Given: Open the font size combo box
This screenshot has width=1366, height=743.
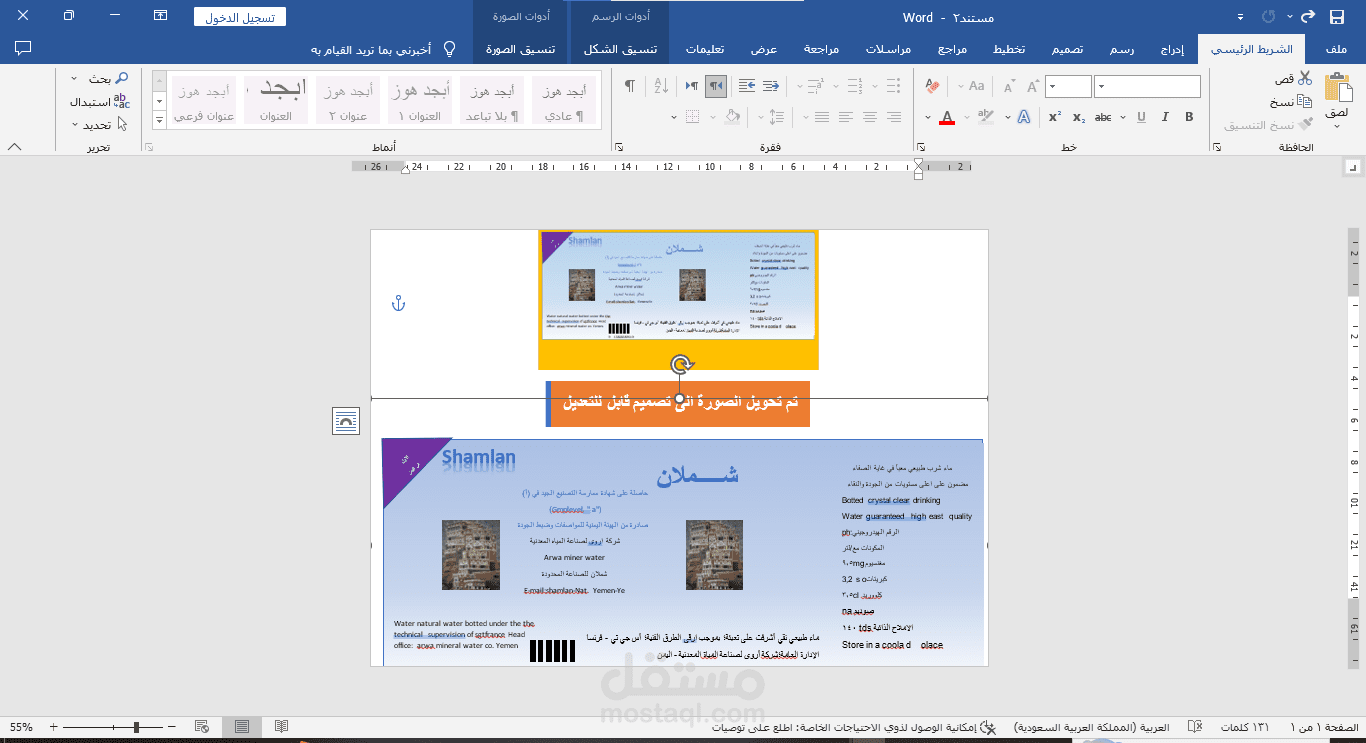Looking at the screenshot, I should 1068,87.
